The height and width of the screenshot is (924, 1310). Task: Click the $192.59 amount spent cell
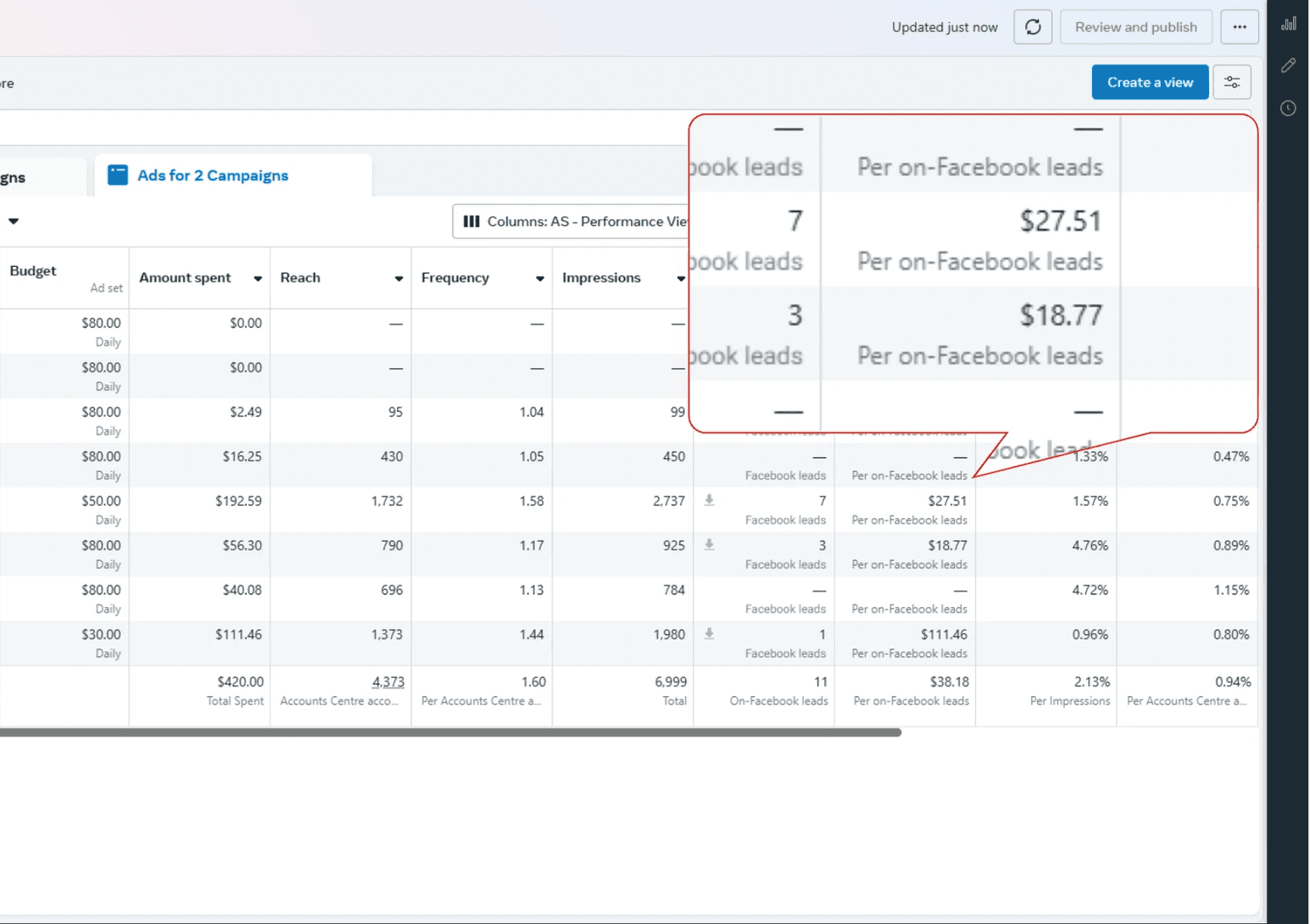(200, 509)
